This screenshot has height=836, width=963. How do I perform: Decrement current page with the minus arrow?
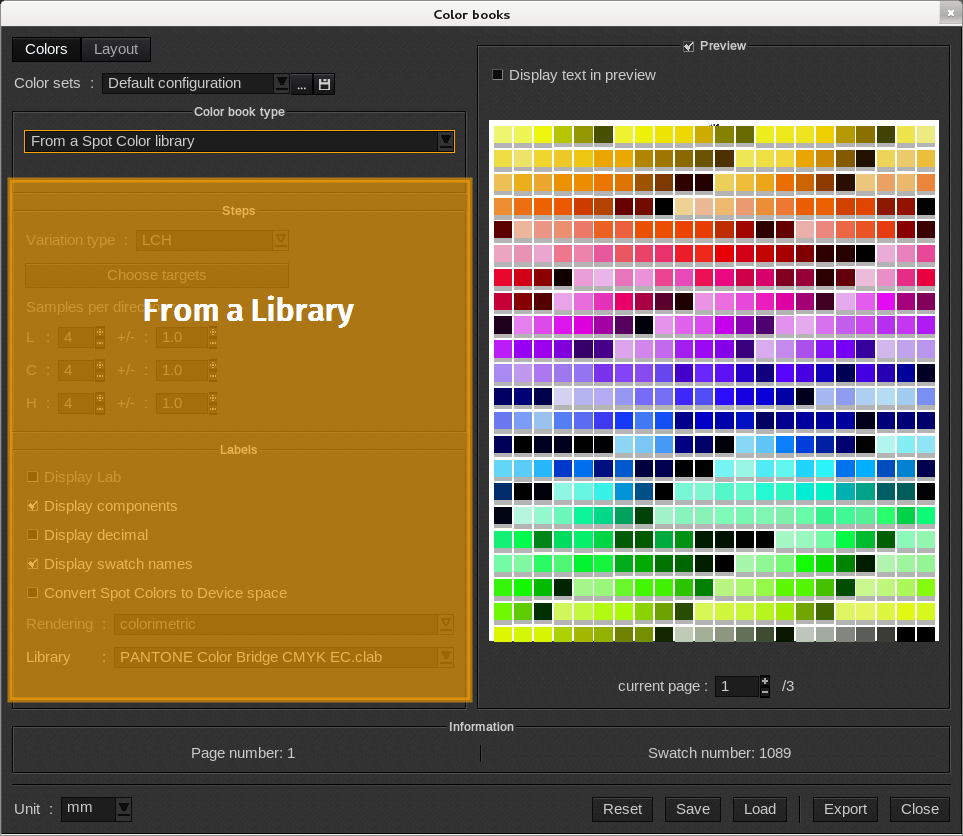764,691
